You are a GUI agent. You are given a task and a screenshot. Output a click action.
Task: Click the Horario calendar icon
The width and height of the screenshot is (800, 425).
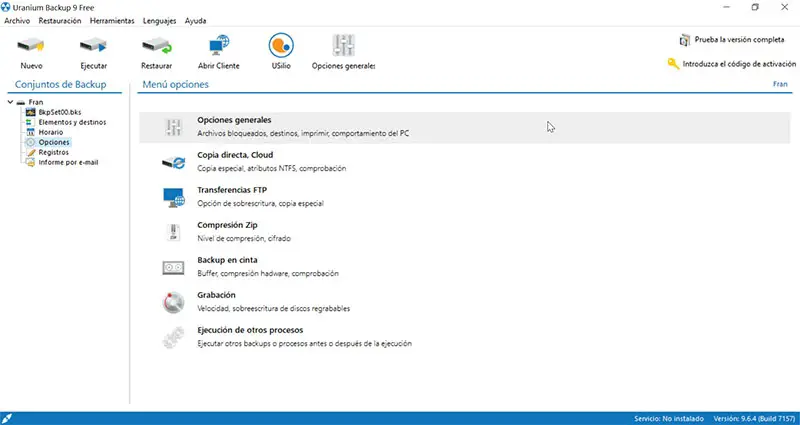pos(30,132)
